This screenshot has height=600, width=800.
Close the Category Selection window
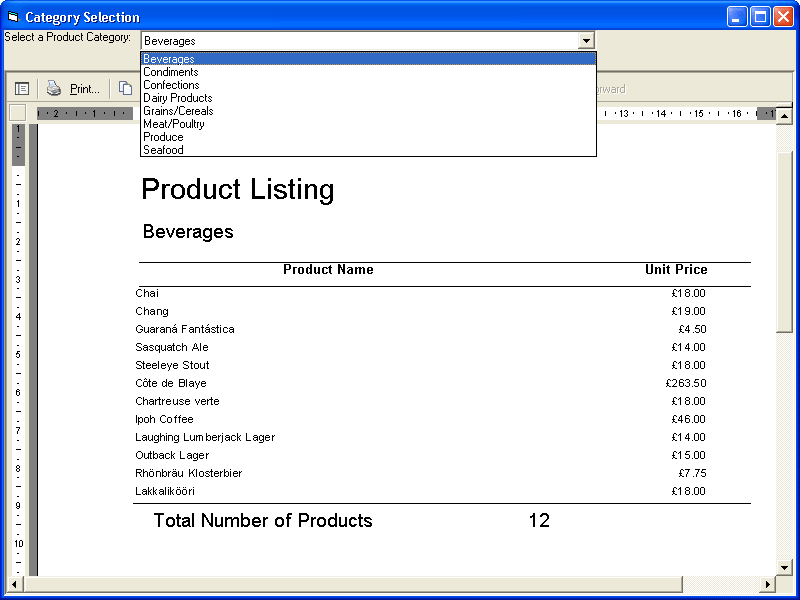(x=783, y=17)
